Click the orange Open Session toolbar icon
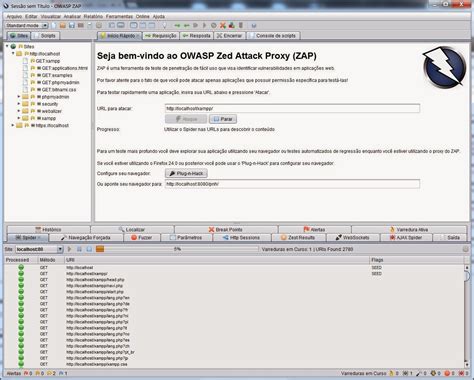The width and height of the screenshot is (474, 380). (63, 25)
